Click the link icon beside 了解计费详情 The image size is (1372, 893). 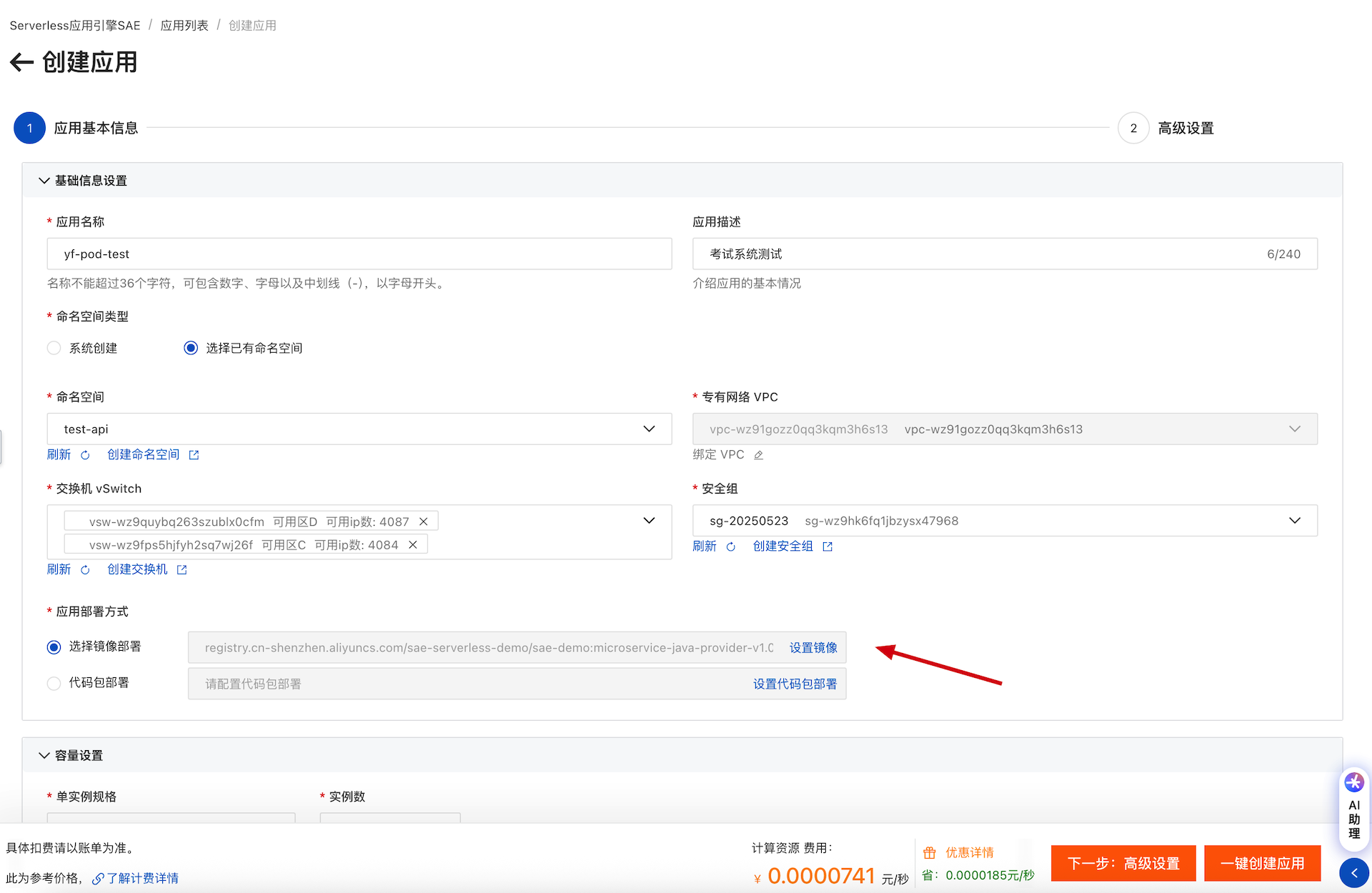(x=98, y=879)
